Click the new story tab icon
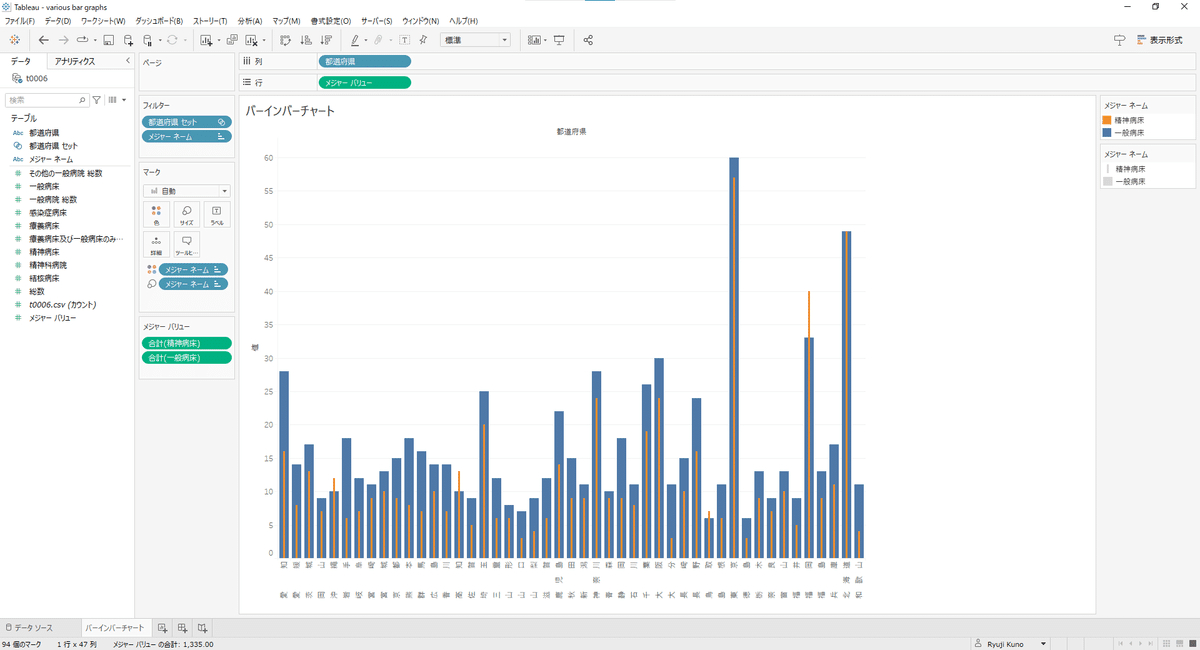Image resolution: width=1200 pixels, height=650 pixels. (x=202, y=628)
